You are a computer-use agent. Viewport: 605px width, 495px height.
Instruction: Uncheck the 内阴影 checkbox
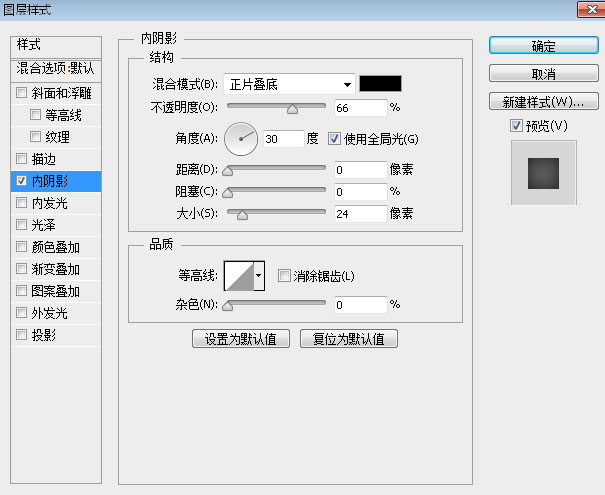pyautogui.click(x=21, y=181)
